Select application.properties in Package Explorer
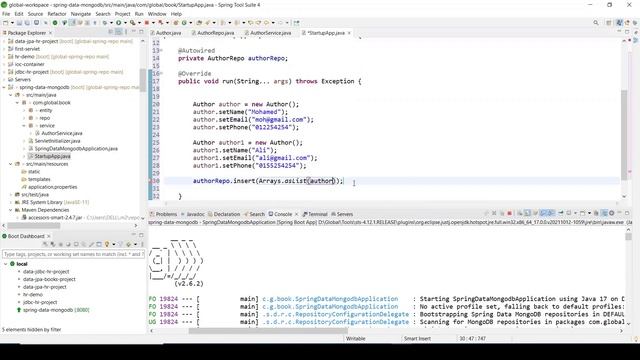640x360 pixels. [52, 187]
